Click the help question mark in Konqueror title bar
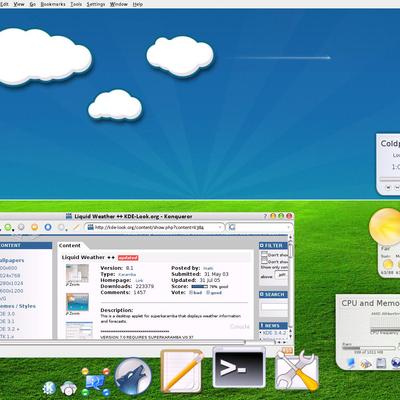Image resolution: width=400 pixels, height=400 pixels. click(266, 216)
